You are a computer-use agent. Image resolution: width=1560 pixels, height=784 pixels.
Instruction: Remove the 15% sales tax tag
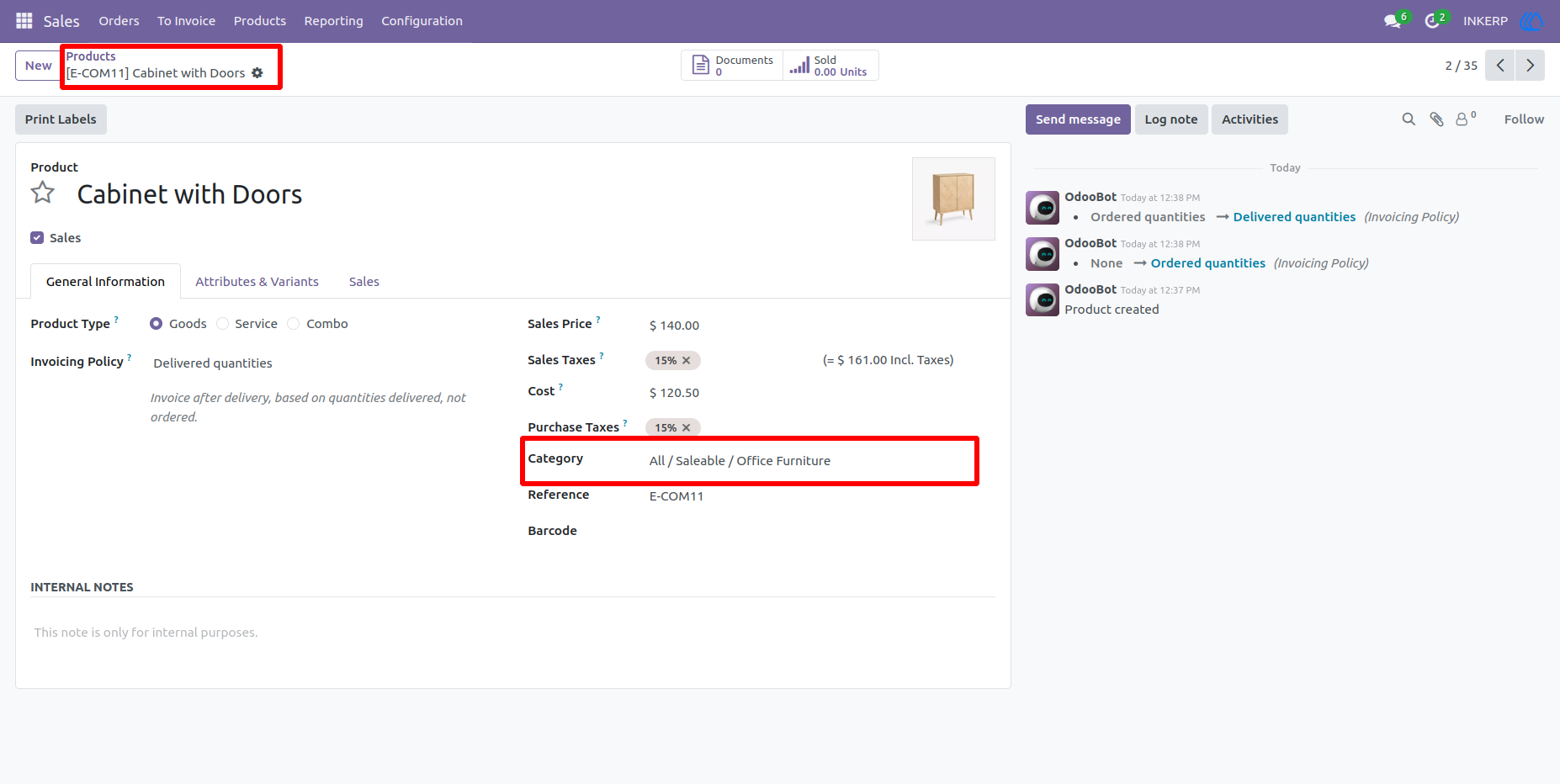pos(687,360)
